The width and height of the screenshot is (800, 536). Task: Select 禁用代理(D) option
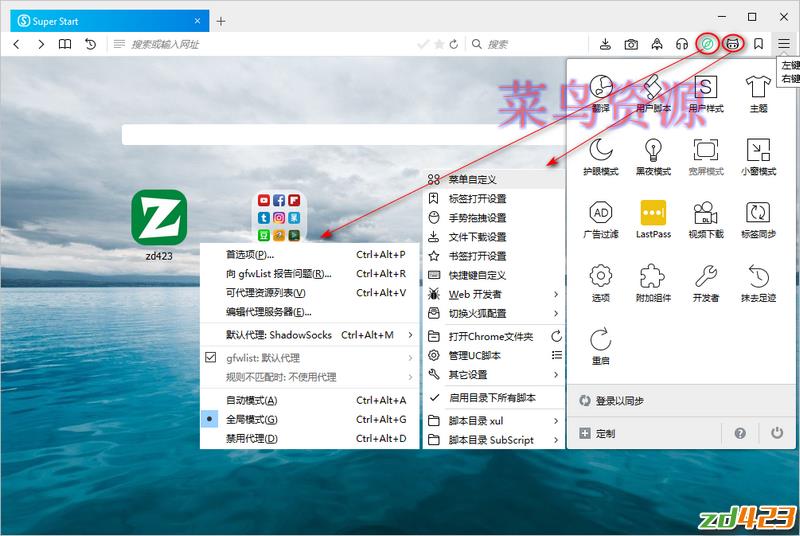point(309,439)
